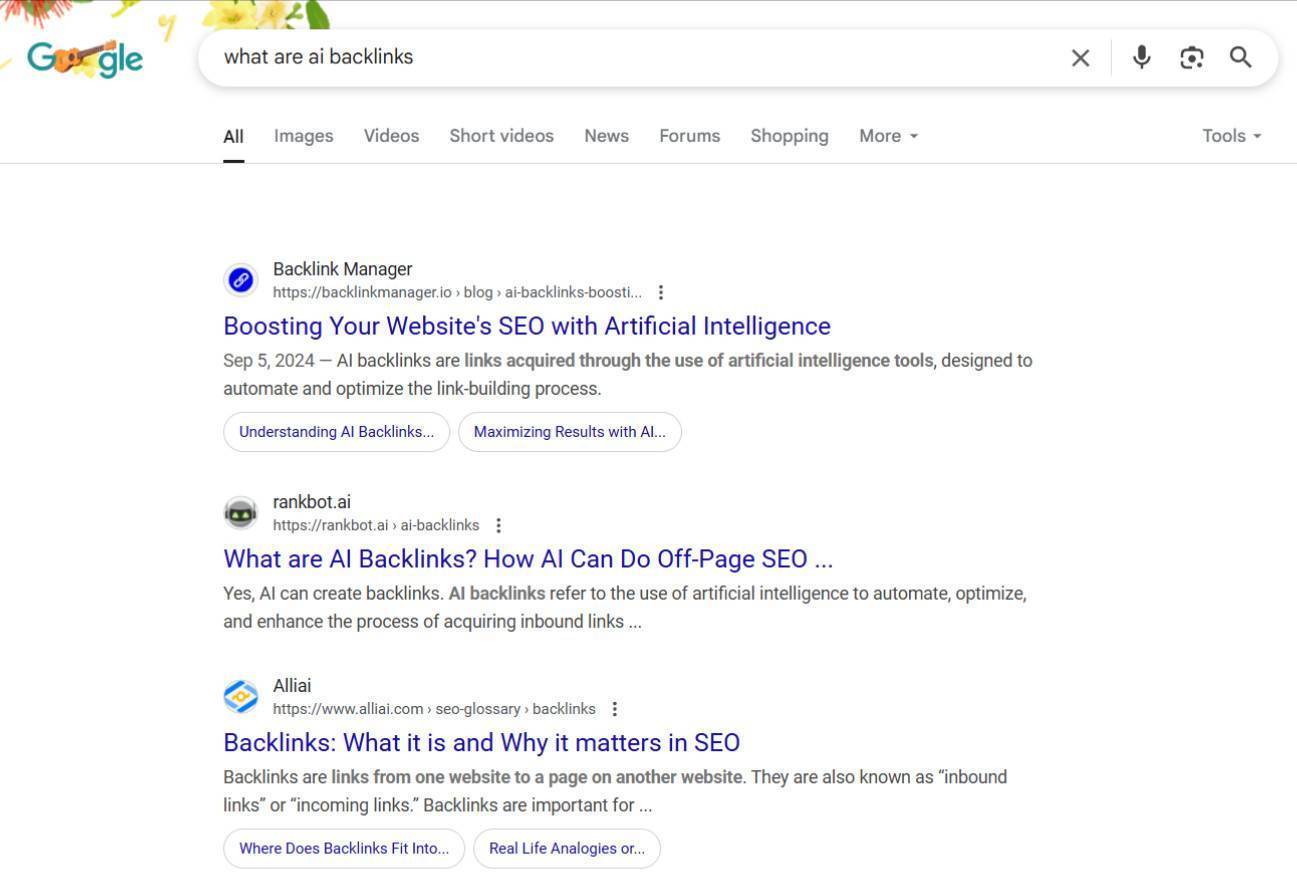This screenshot has height=890, width=1297.
Task: Open the three-dot menu for the Backlink Manager result
Action: 661,292
